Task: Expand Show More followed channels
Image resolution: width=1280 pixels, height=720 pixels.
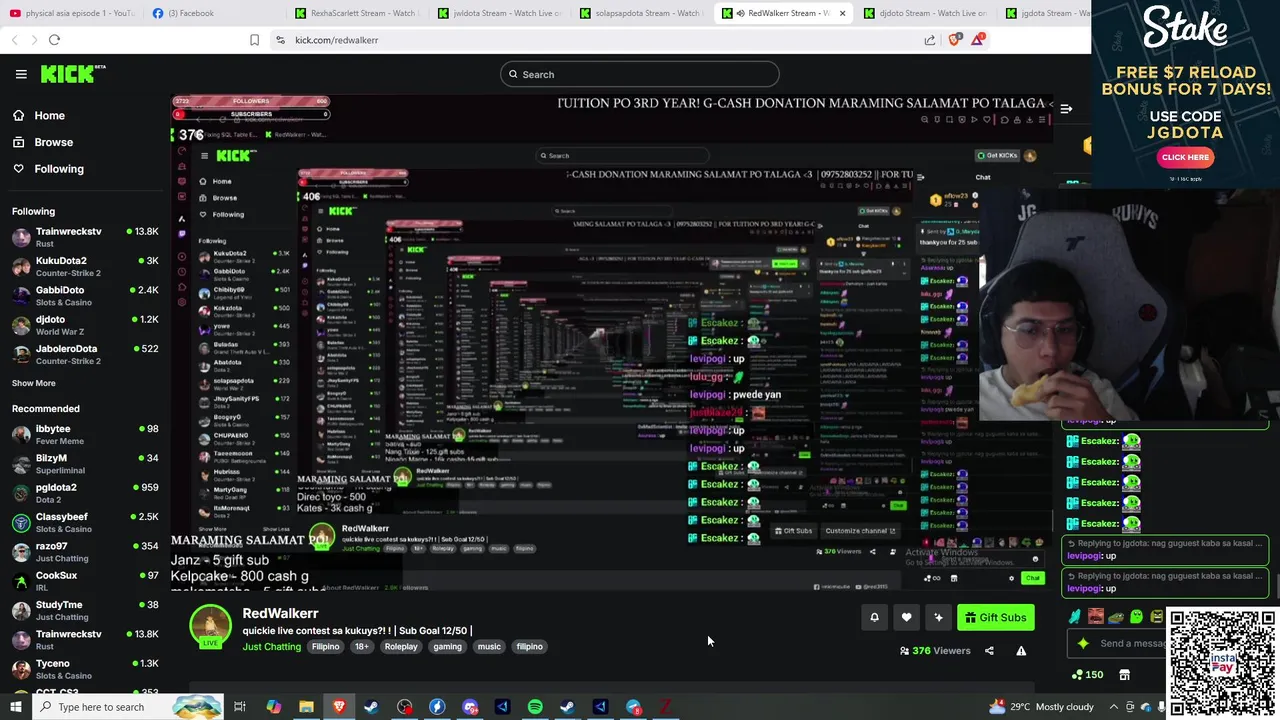Action: [x=34, y=383]
